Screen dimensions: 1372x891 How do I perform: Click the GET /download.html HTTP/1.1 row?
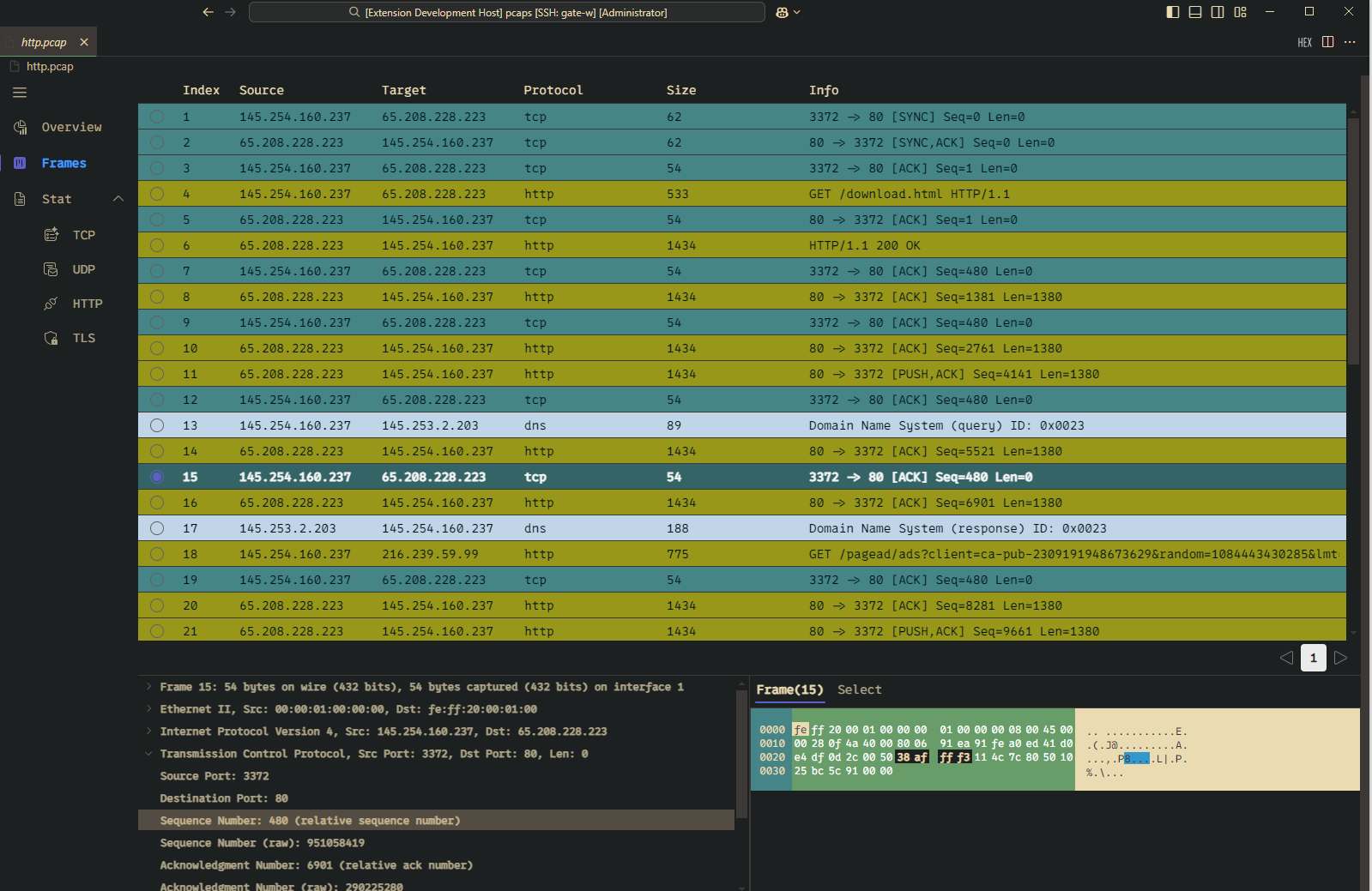[742, 194]
